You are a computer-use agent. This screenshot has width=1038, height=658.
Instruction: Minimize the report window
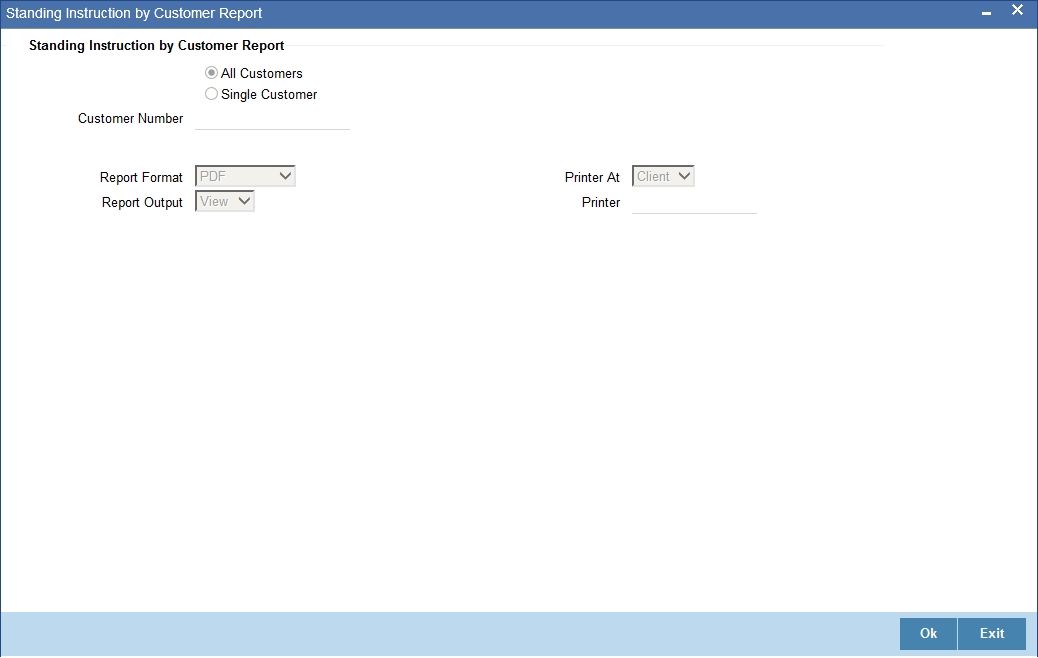(x=986, y=13)
